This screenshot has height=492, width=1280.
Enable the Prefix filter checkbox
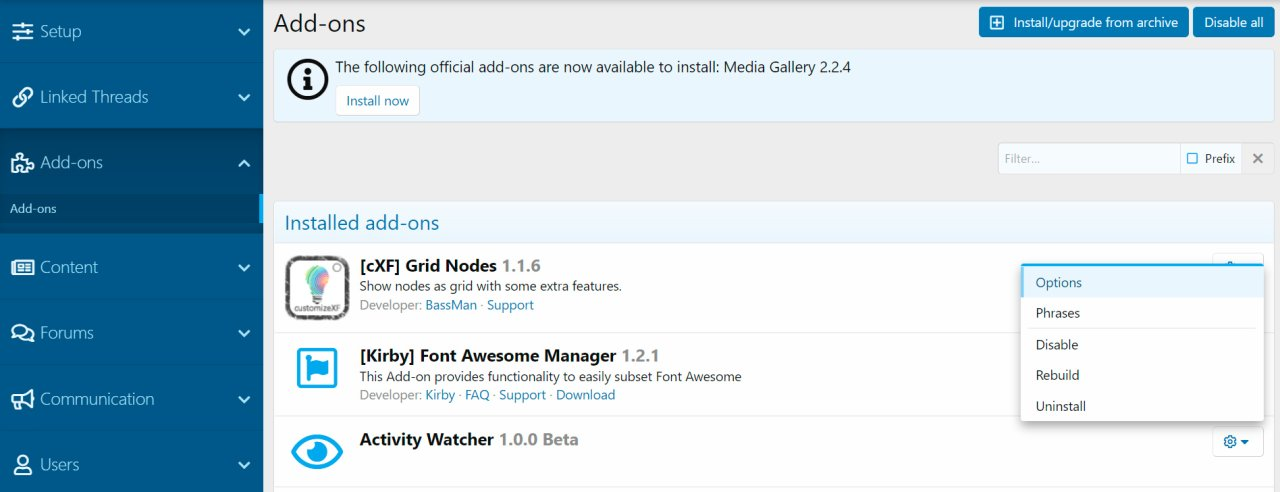coord(1192,158)
